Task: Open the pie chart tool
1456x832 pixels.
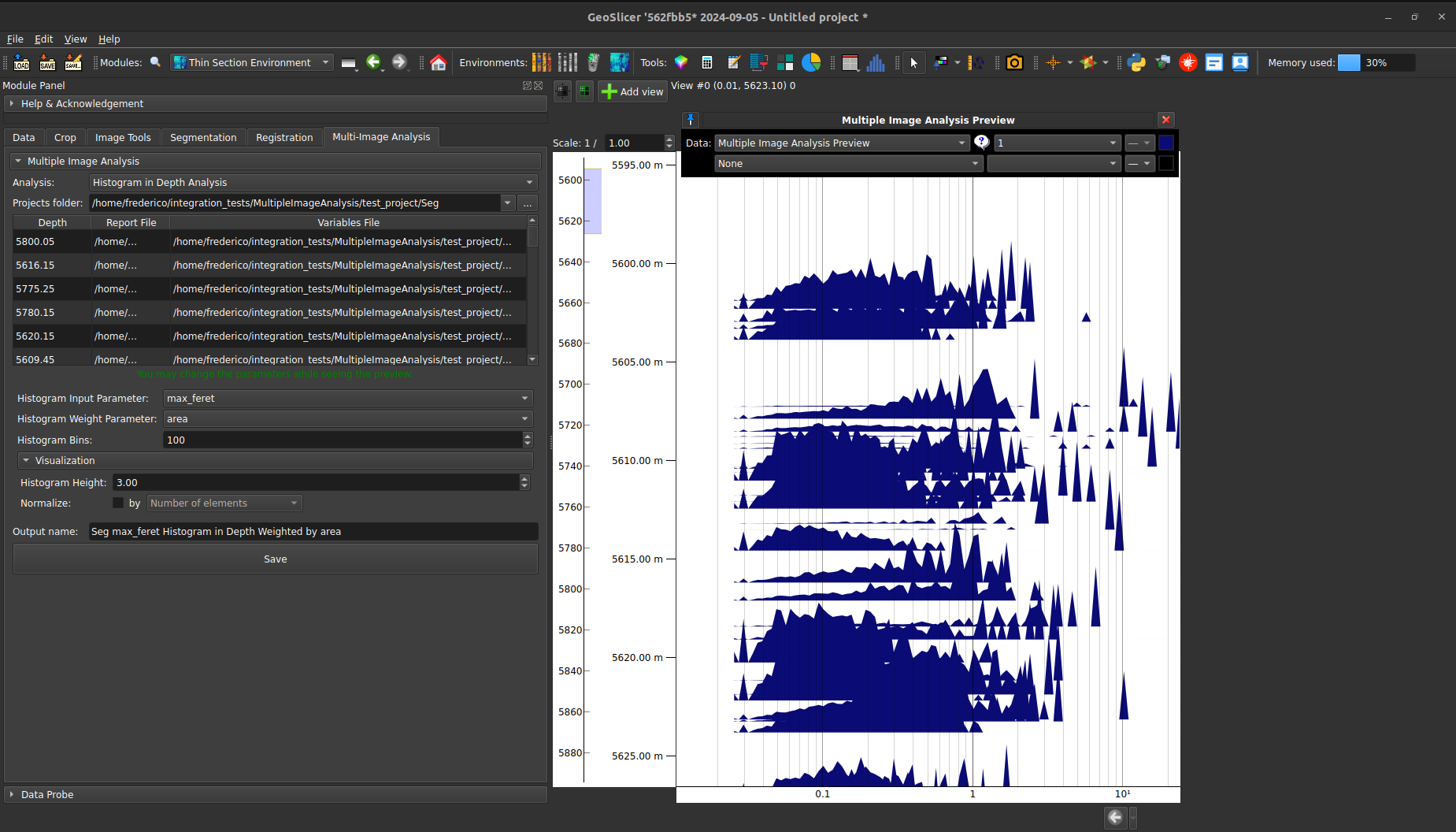Action: coord(811,63)
